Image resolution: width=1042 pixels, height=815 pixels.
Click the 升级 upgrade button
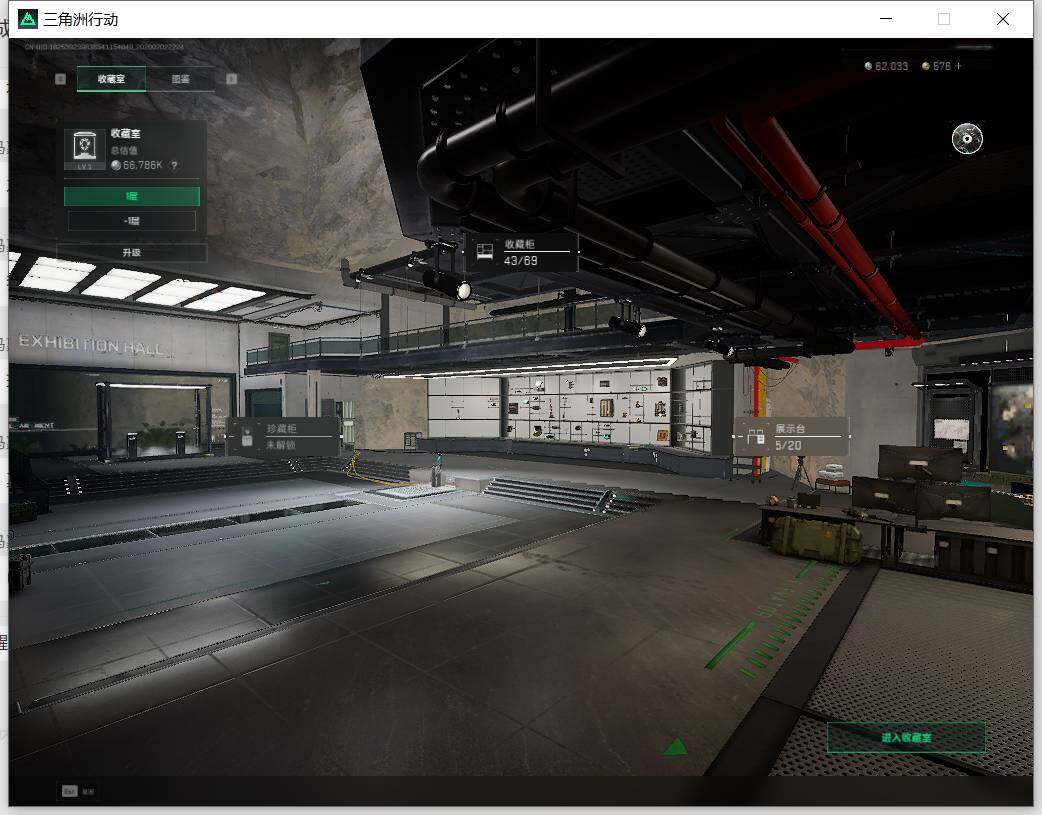pos(132,253)
